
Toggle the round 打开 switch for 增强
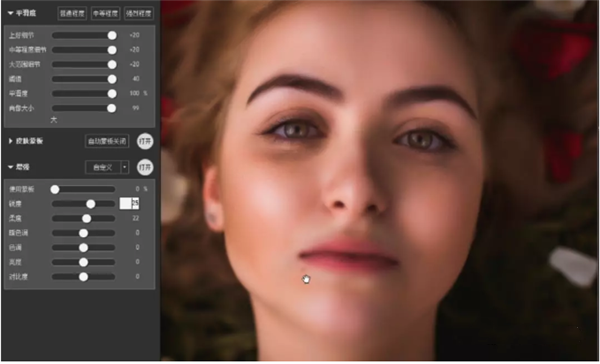point(145,167)
